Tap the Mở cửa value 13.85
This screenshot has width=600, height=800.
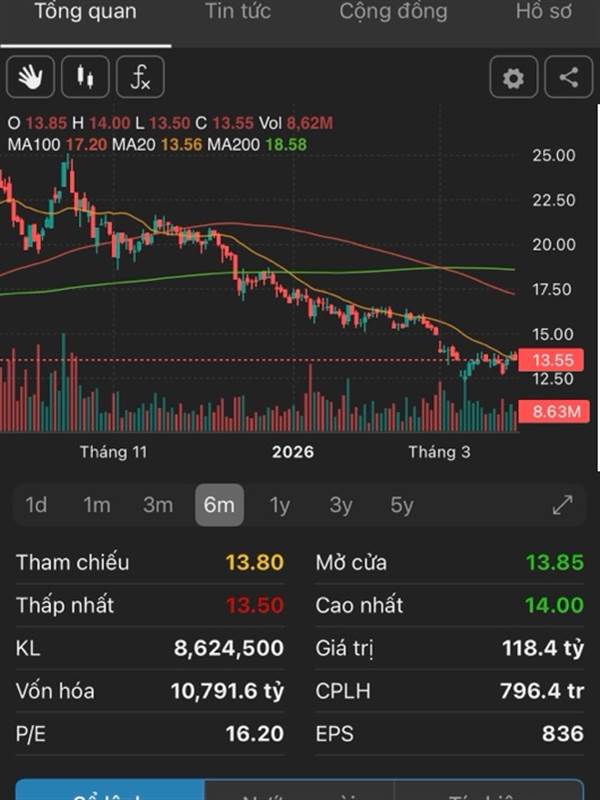tap(555, 562)
